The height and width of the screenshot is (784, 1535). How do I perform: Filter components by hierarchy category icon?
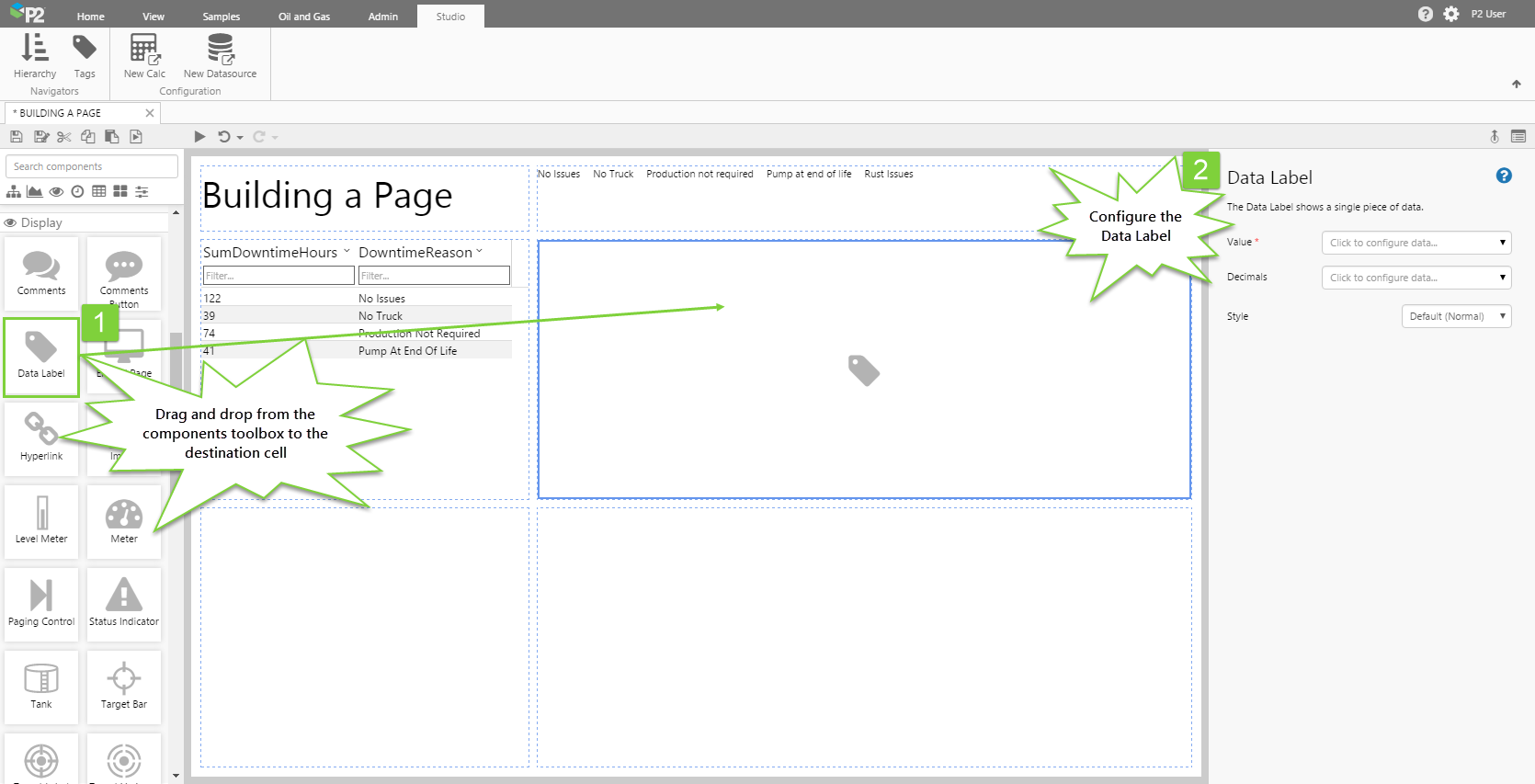point(14,191)
